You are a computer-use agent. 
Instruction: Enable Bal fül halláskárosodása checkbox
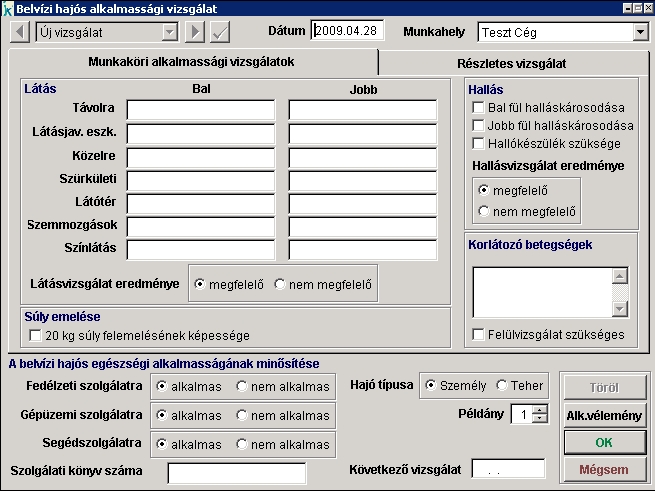[478, 108]
